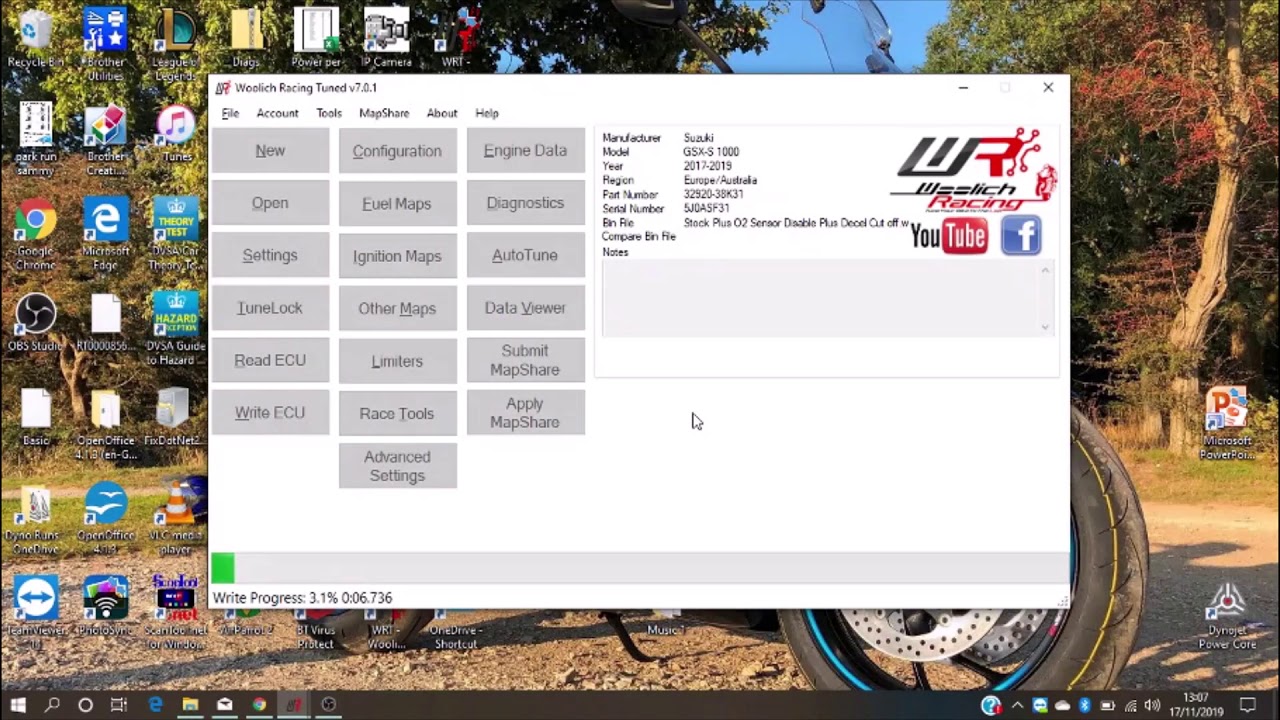The image size is (1280, 720).
Task: Click the Apply MapShare button
Action: pyautogui.click(x=525, y=413)
